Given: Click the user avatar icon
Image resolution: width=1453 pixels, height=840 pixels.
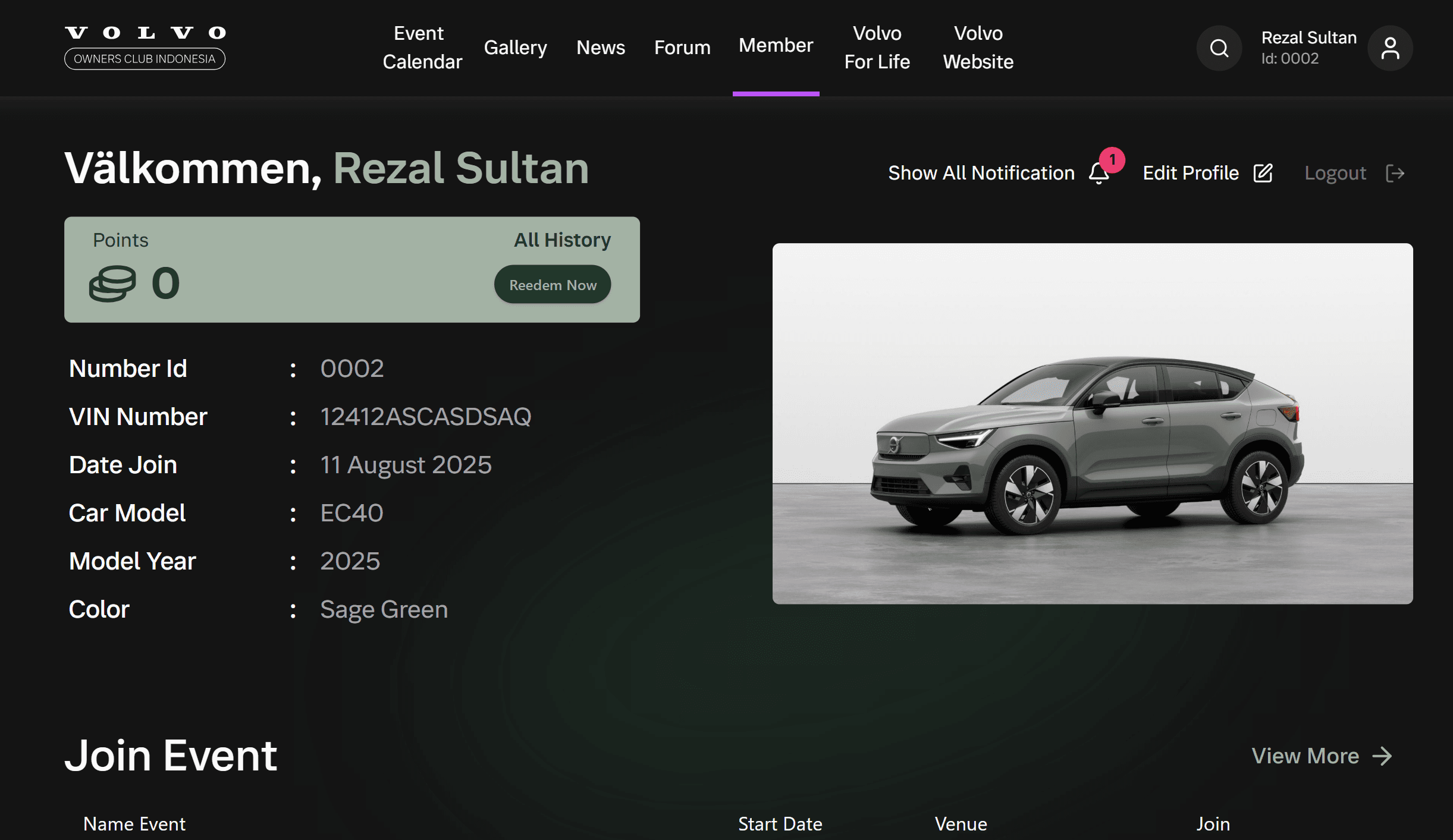Looking at the screenshot, I should tap(1390, 48).
